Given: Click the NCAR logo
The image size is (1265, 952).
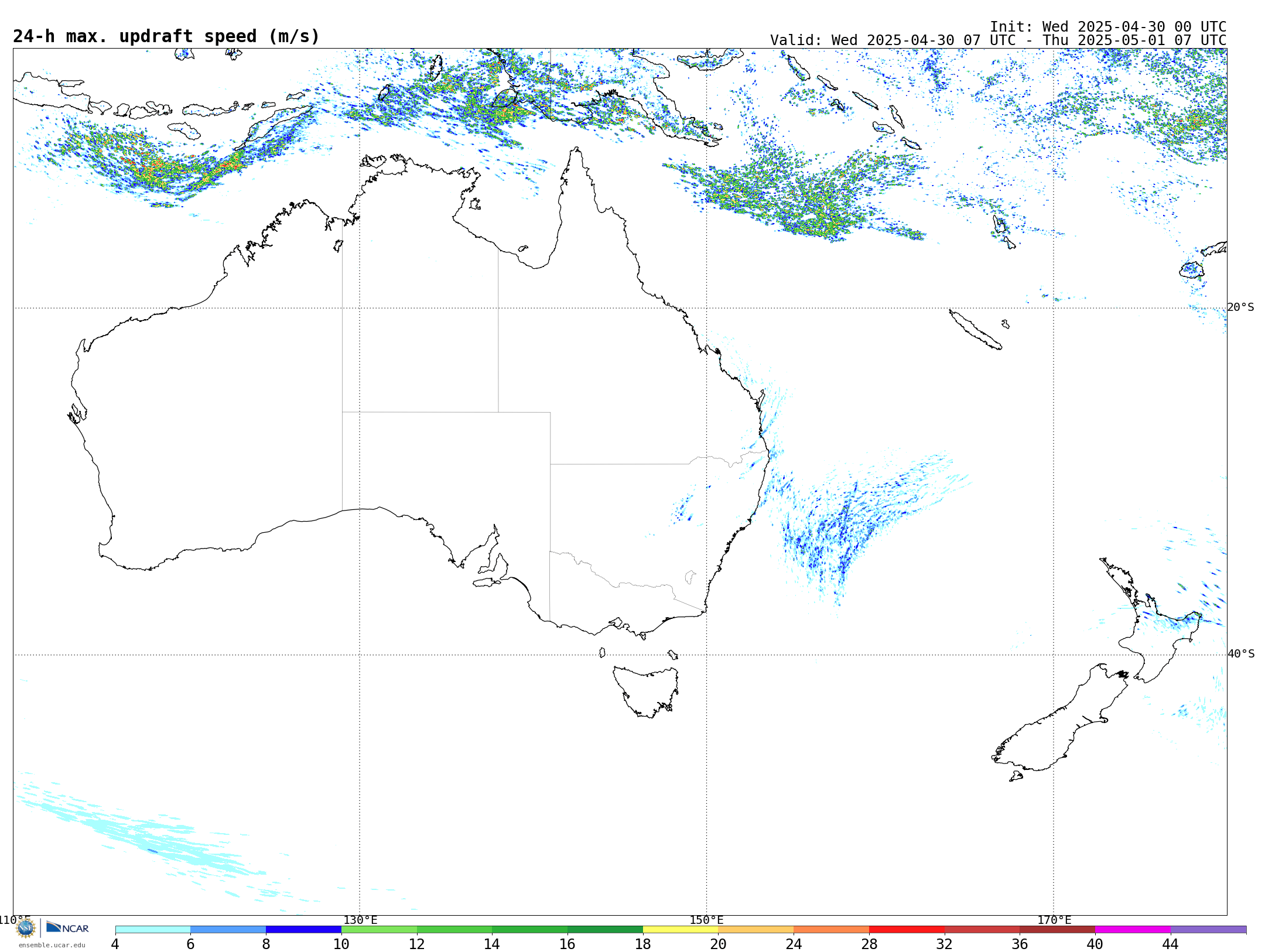Looking at the screenshot, I should click(x=67, y=927).
